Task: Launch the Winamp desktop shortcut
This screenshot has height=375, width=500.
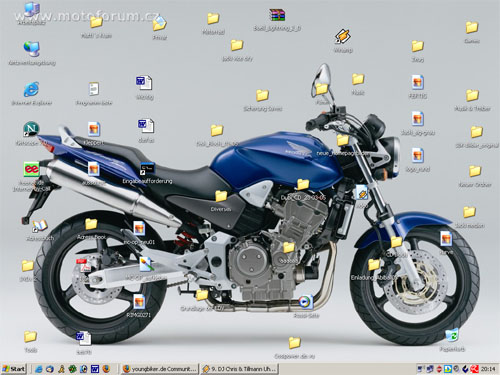Action: tap(343, 37)
